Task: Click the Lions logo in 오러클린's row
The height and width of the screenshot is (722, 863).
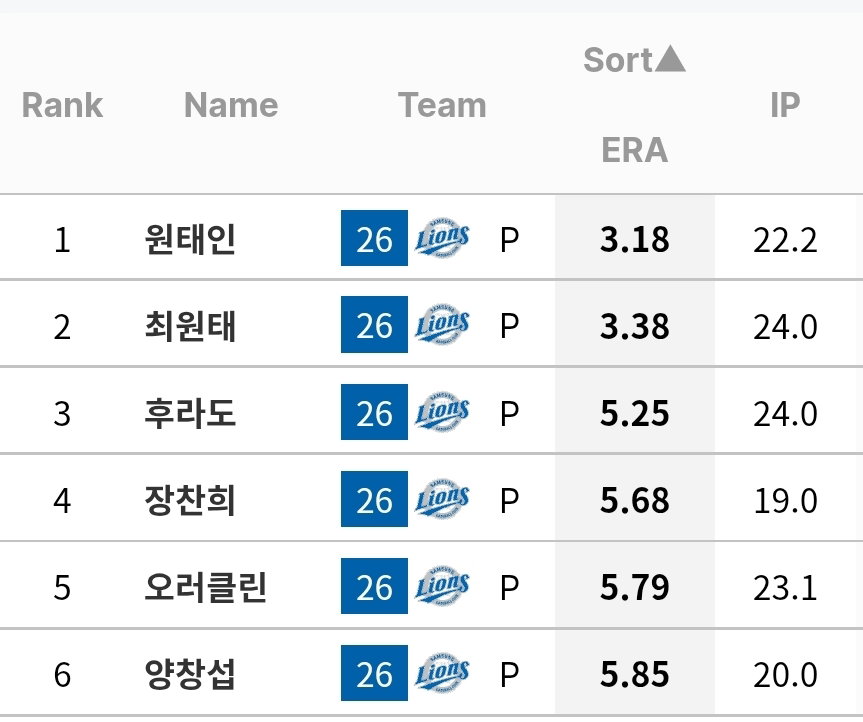Action: pyautogui.click(x=442, y=586)
